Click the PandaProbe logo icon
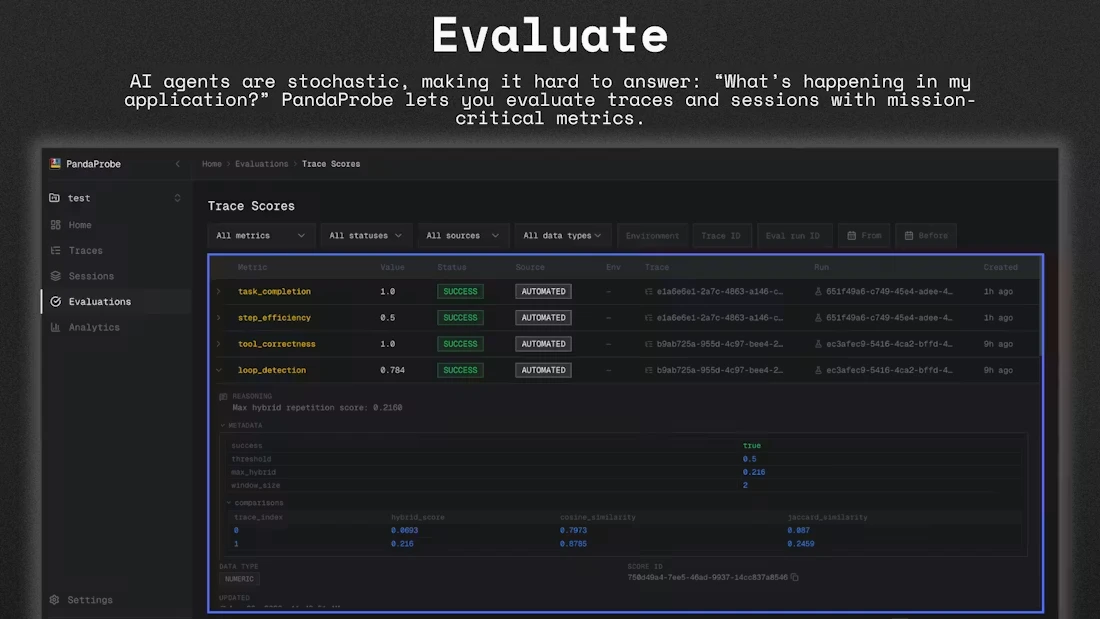 coord(55,164)
